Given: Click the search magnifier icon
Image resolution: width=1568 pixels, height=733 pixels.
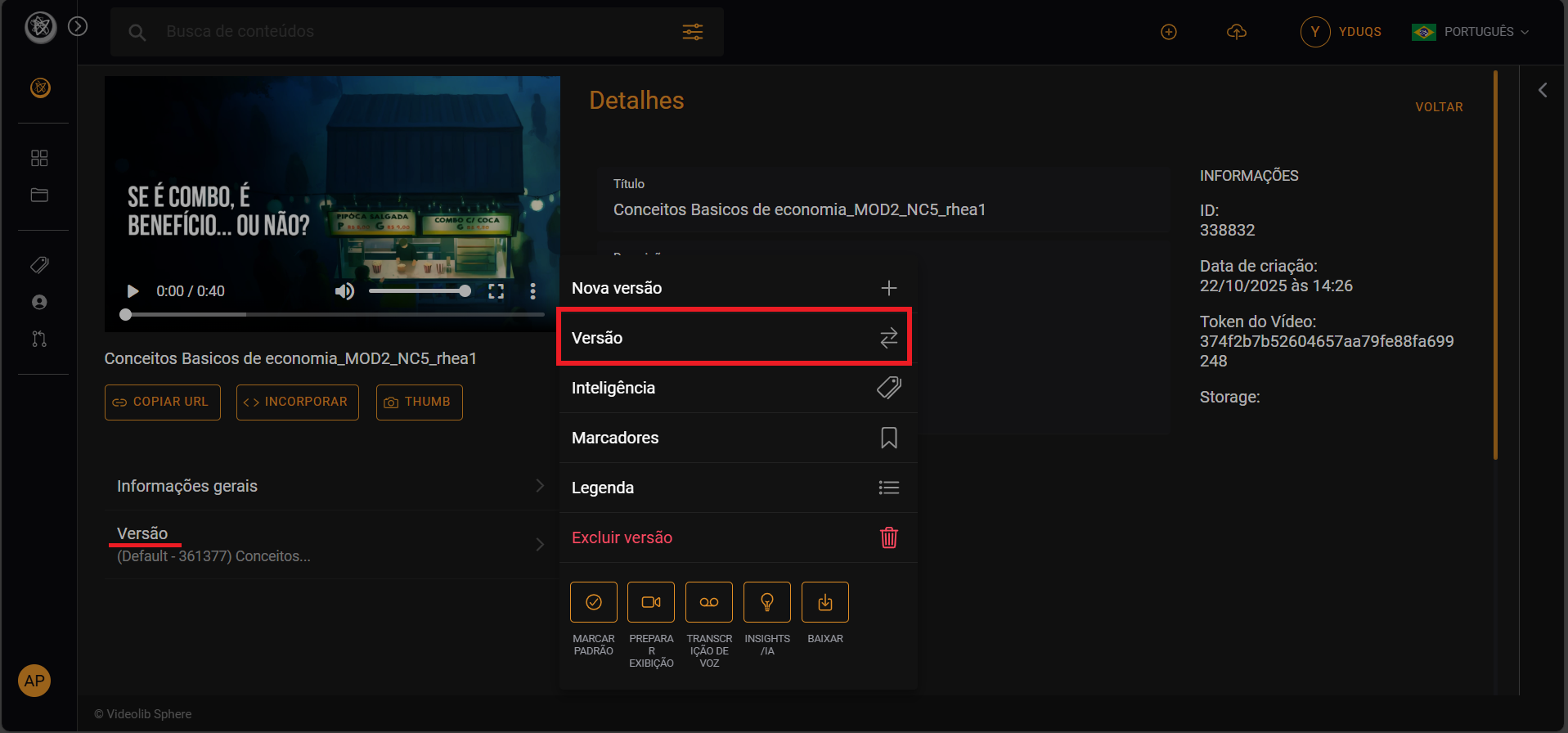Looking at the screenshot, I should [137, 33].
